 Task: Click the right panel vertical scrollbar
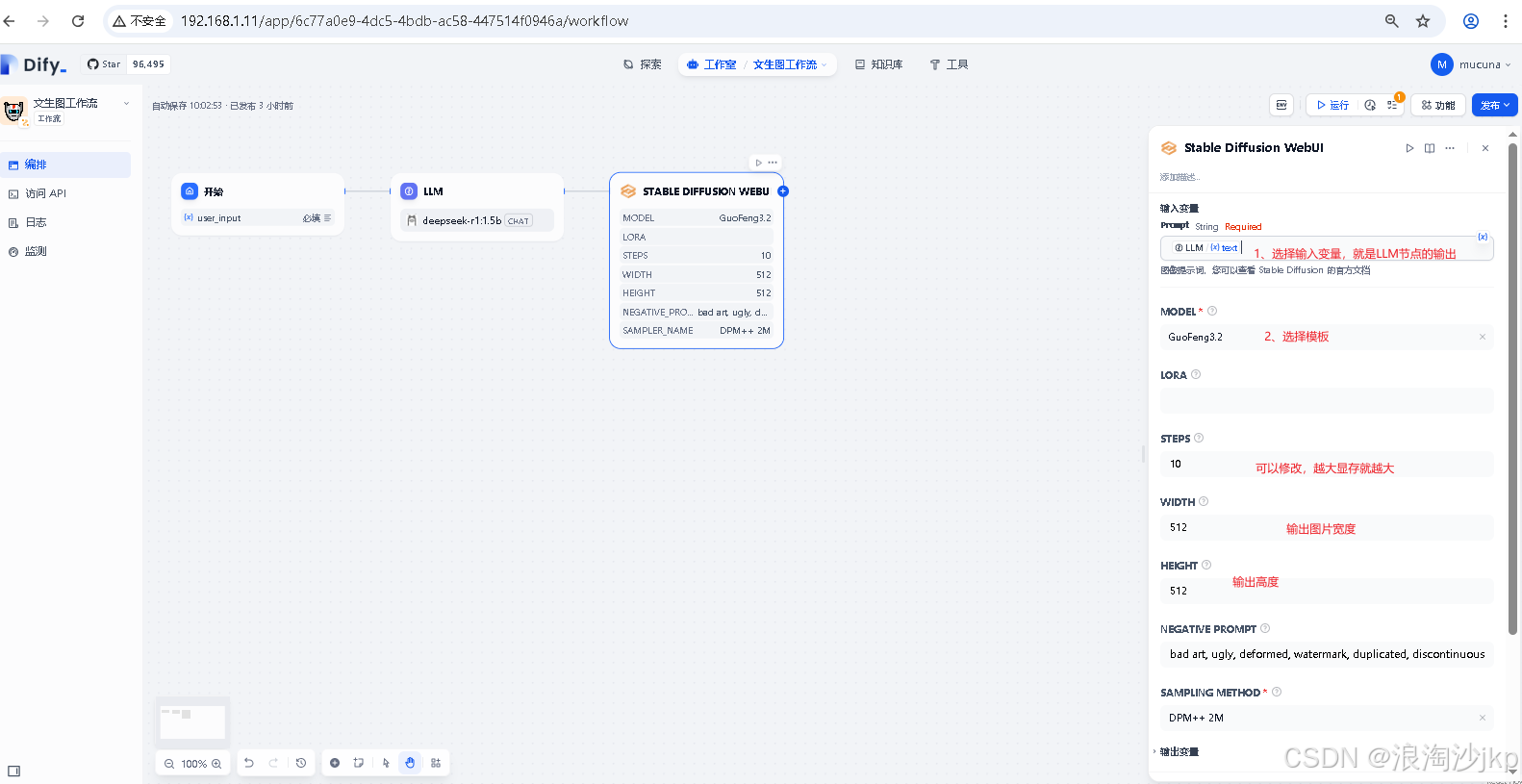[x=1512, y=389]
